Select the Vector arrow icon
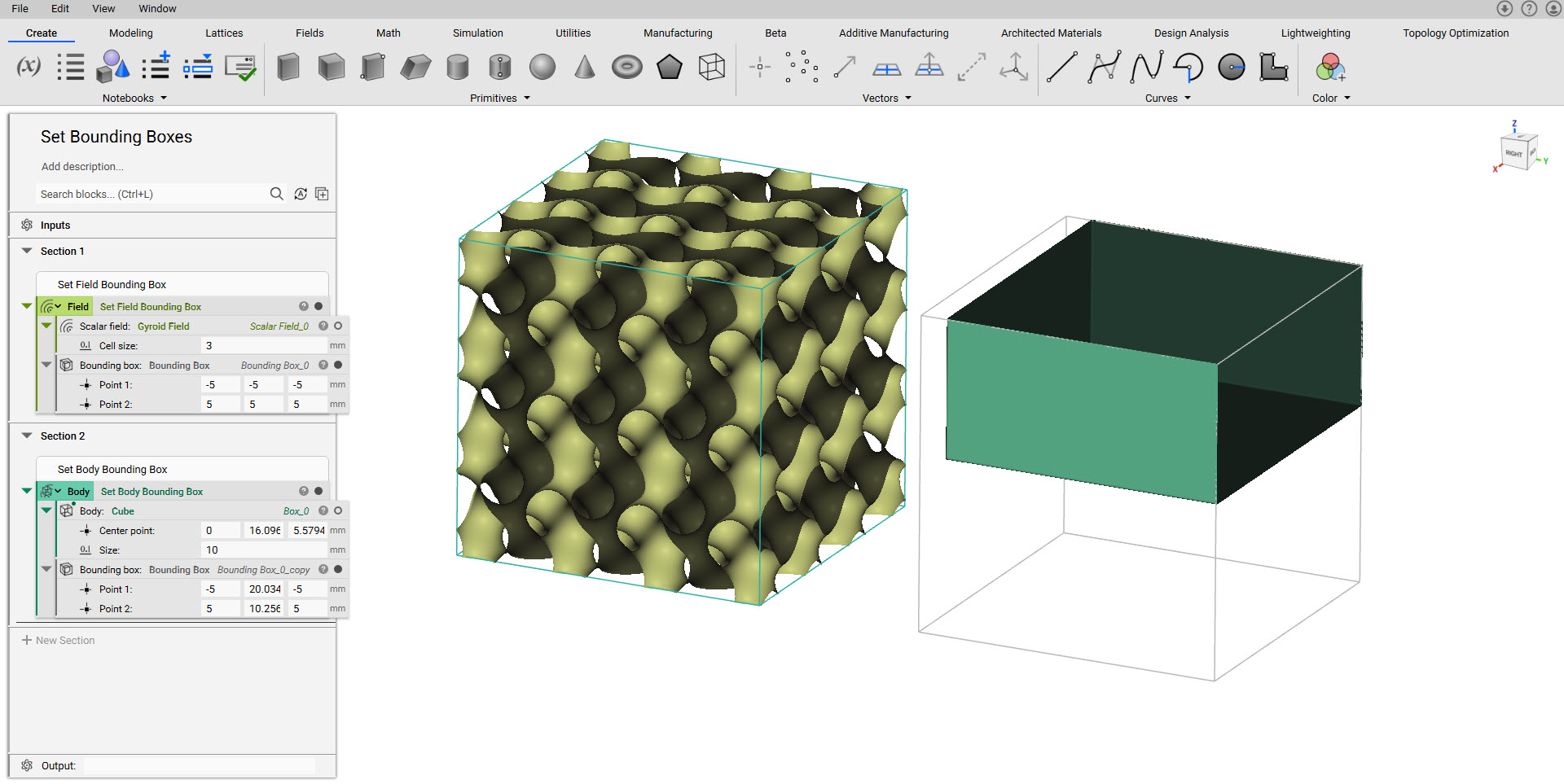The image size is (1564, 784). (x=845, y=67)
